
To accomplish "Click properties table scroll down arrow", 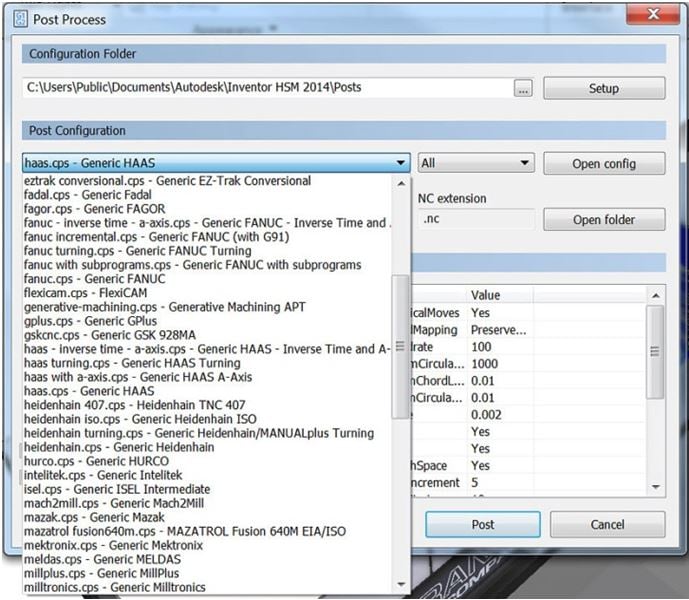I will coord(656,487).
